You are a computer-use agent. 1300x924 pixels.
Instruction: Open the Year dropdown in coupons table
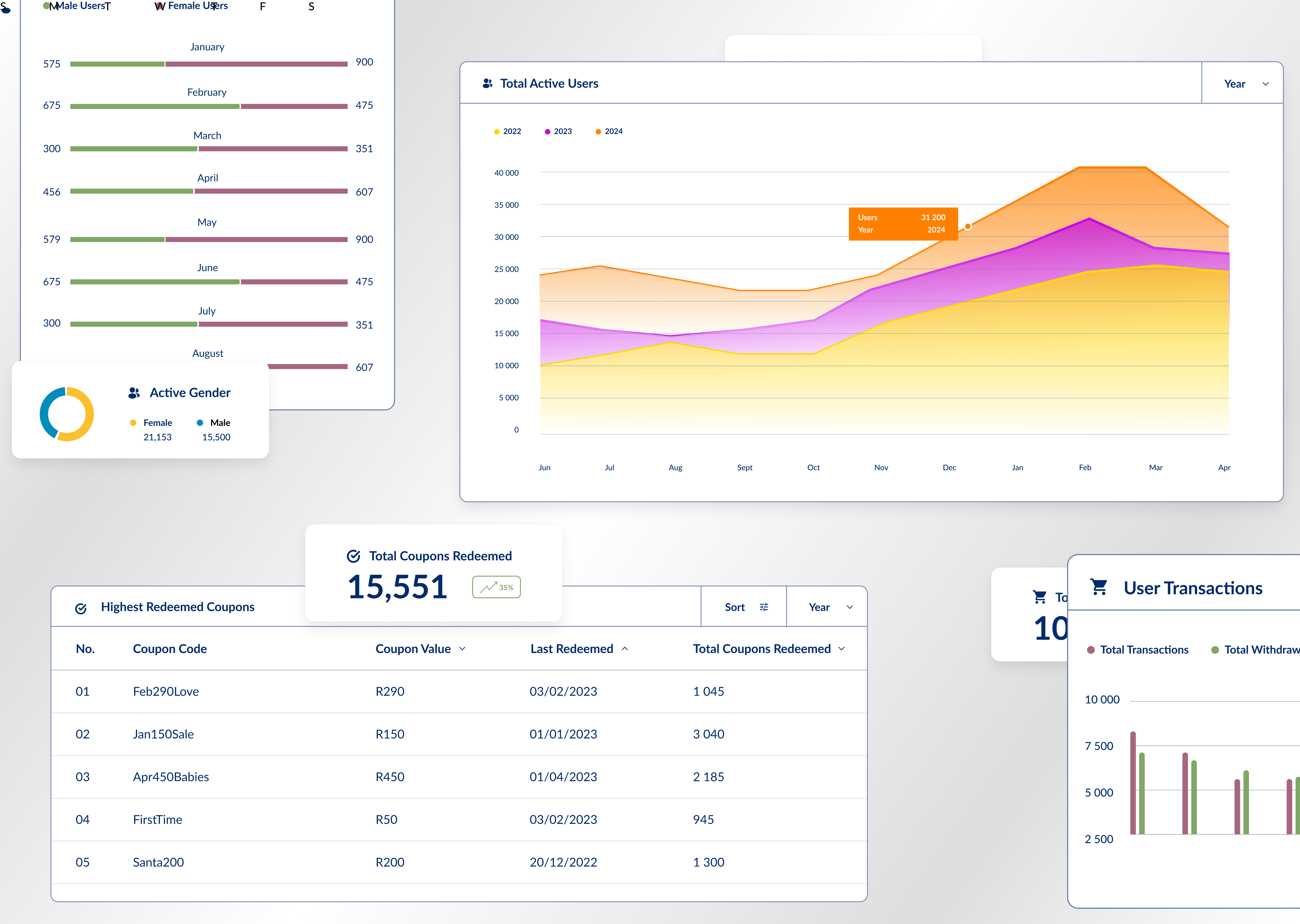[x=827, y=607]
